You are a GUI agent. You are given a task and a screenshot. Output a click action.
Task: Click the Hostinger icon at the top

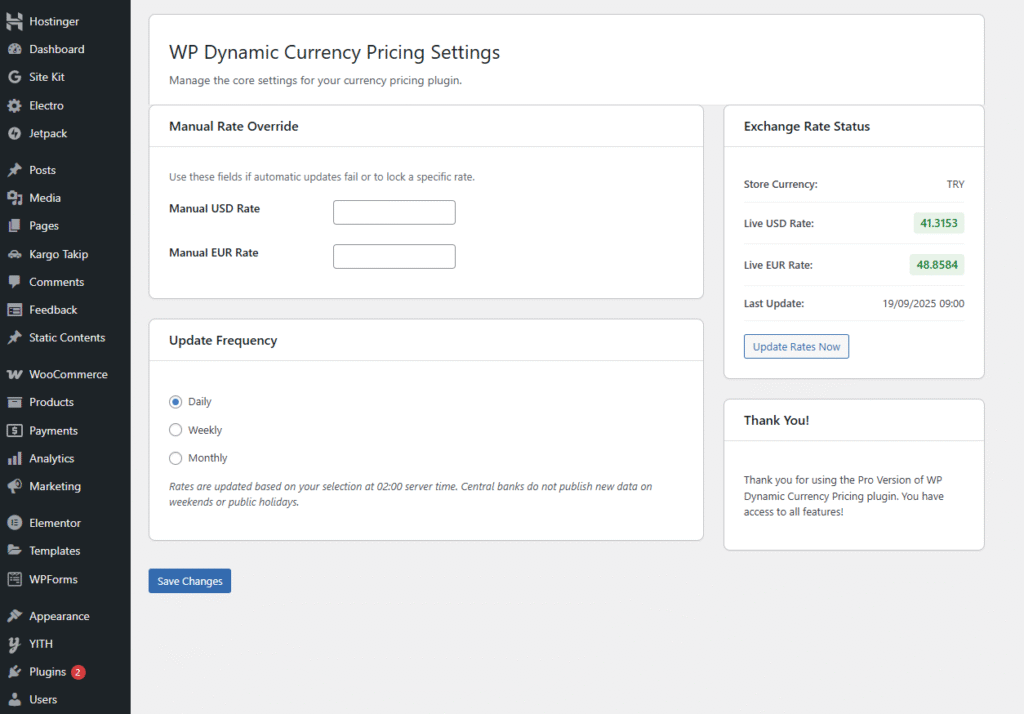click(14, 21)
